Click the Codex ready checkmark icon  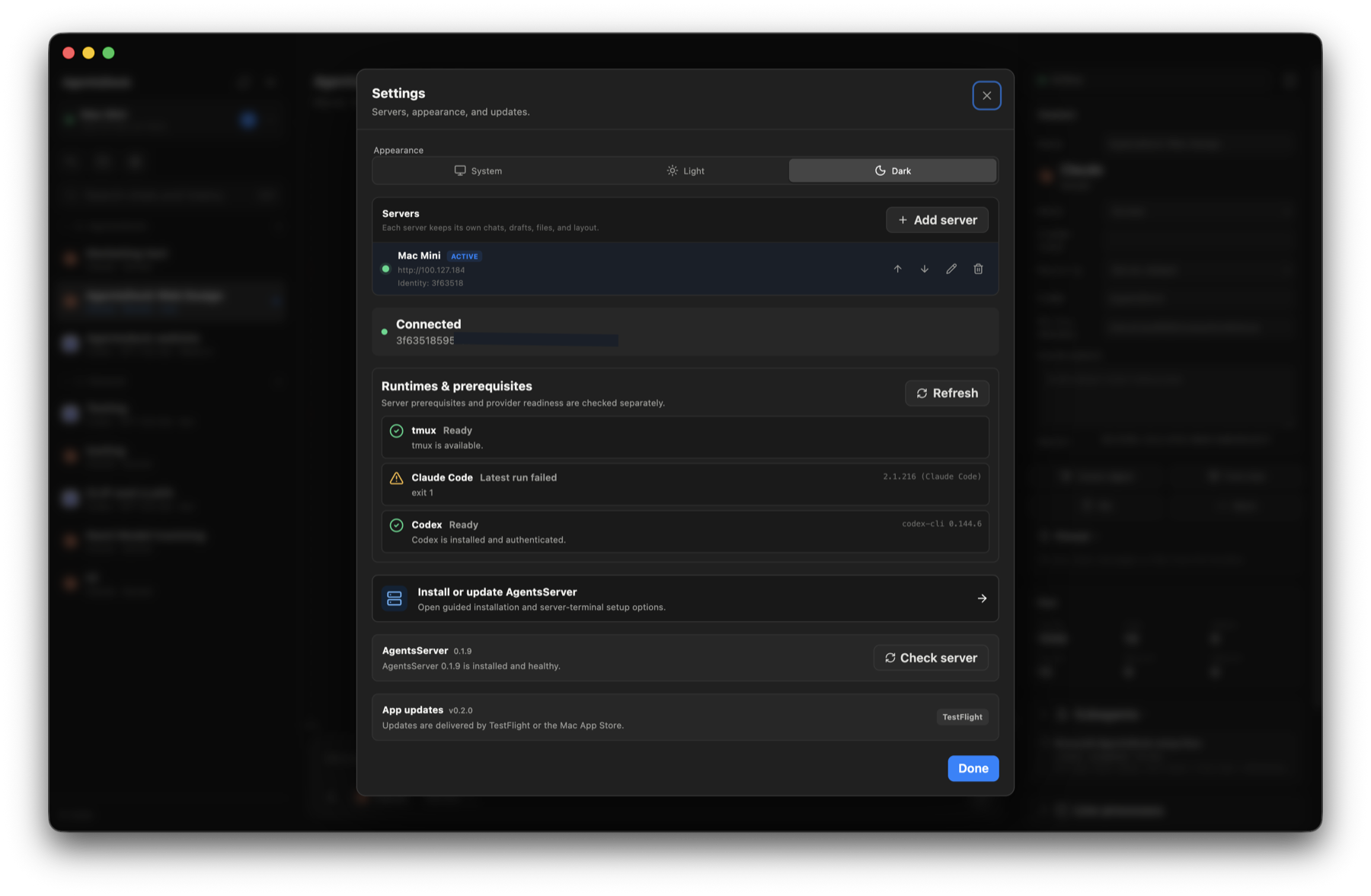396,525
